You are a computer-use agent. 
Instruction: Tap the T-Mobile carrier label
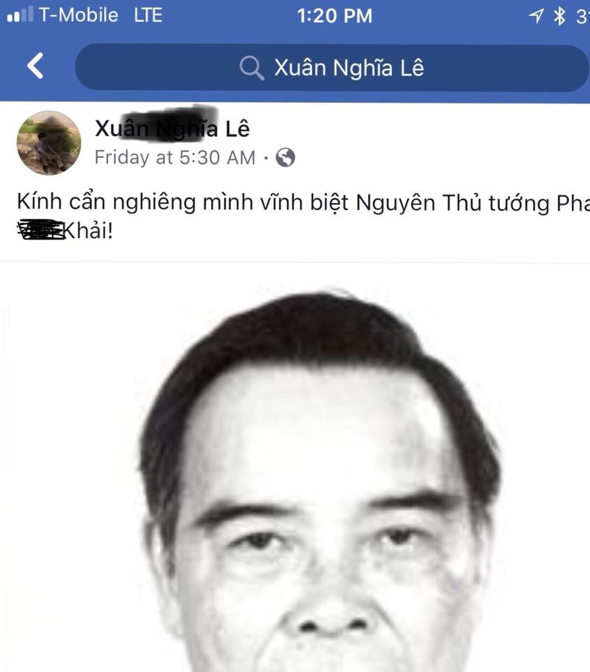point(78,15)
